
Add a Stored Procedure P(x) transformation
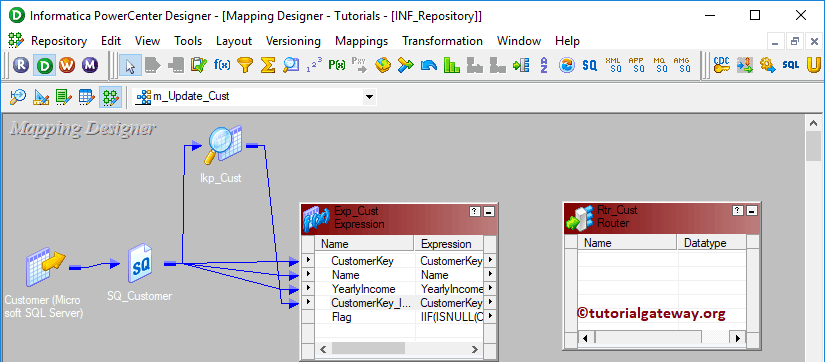tap(337, 65)
